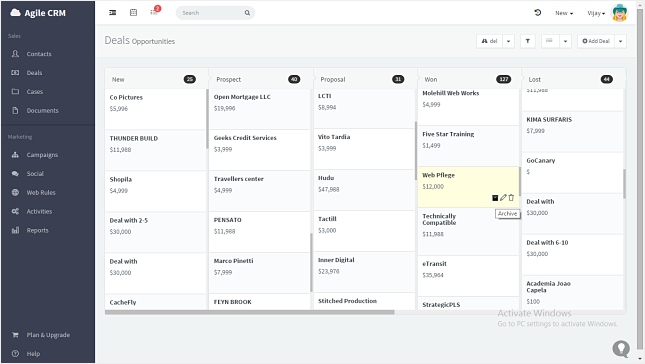
Task: Open Documents in the sidebar
Action: (x=43, y=111)
